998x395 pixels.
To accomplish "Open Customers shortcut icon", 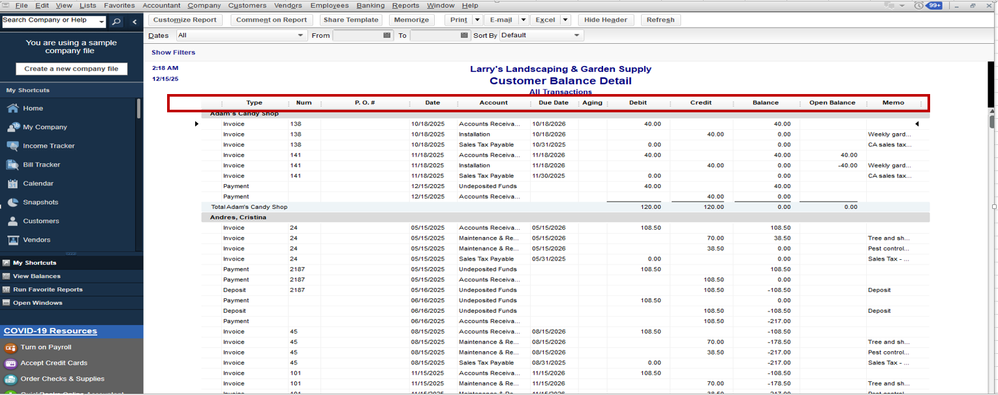I will coord(12,221).
